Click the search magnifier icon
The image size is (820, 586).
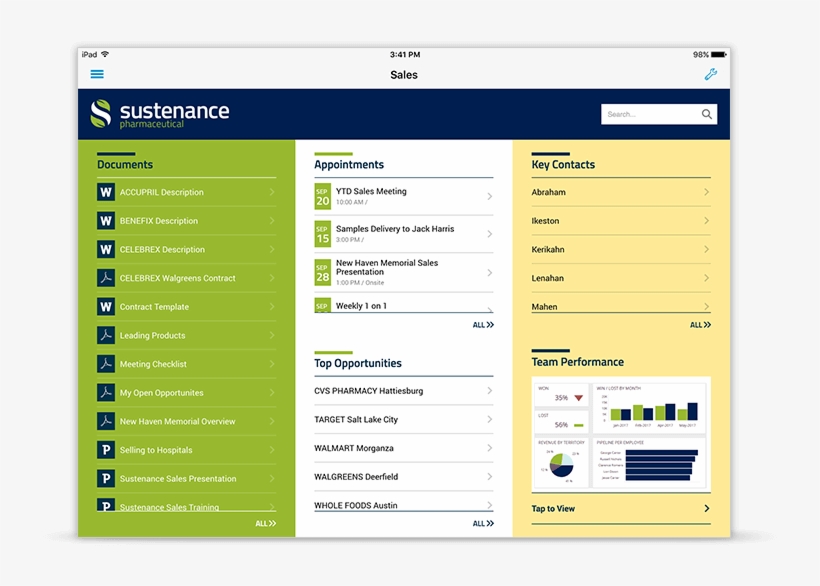click(x=707, y=114)
